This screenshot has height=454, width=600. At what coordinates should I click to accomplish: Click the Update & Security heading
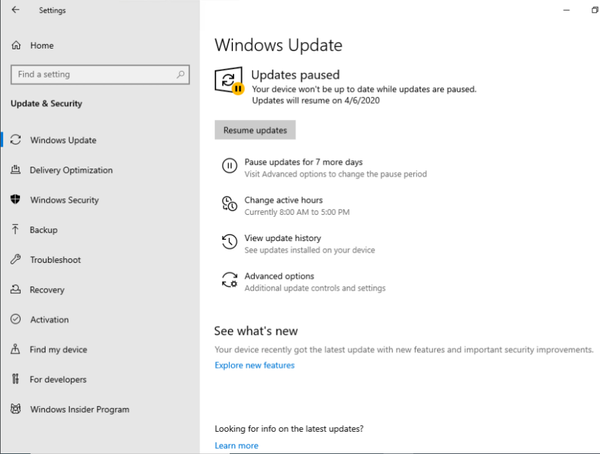pos(46,103)
